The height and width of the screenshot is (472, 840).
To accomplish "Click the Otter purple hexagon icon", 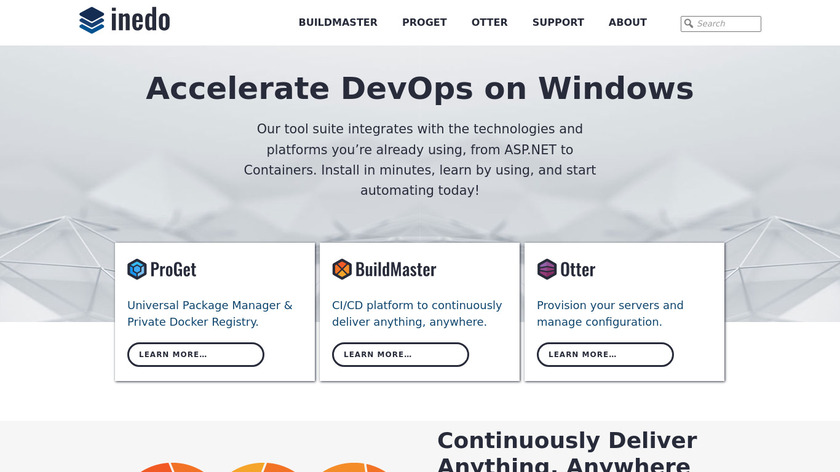I will pyautogui.click(x=546, y=269).
